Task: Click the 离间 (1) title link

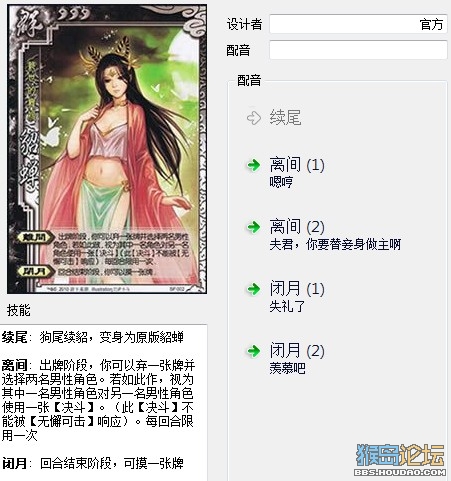Action: [297, 165]
